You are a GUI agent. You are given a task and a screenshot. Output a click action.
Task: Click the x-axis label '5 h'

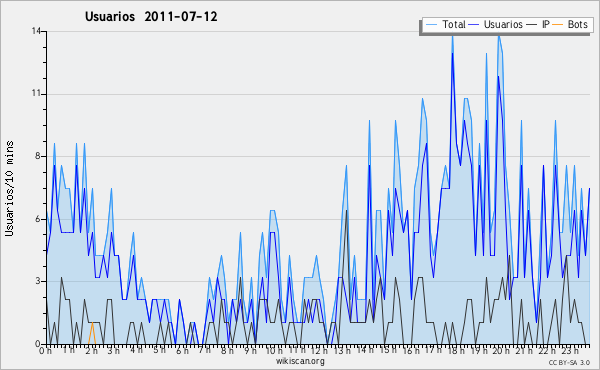(x=160, y=350)
